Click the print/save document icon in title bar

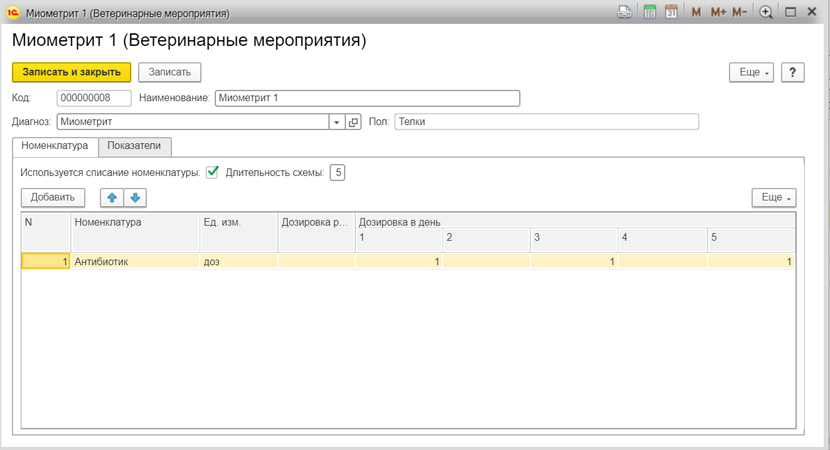click(625, 12)
